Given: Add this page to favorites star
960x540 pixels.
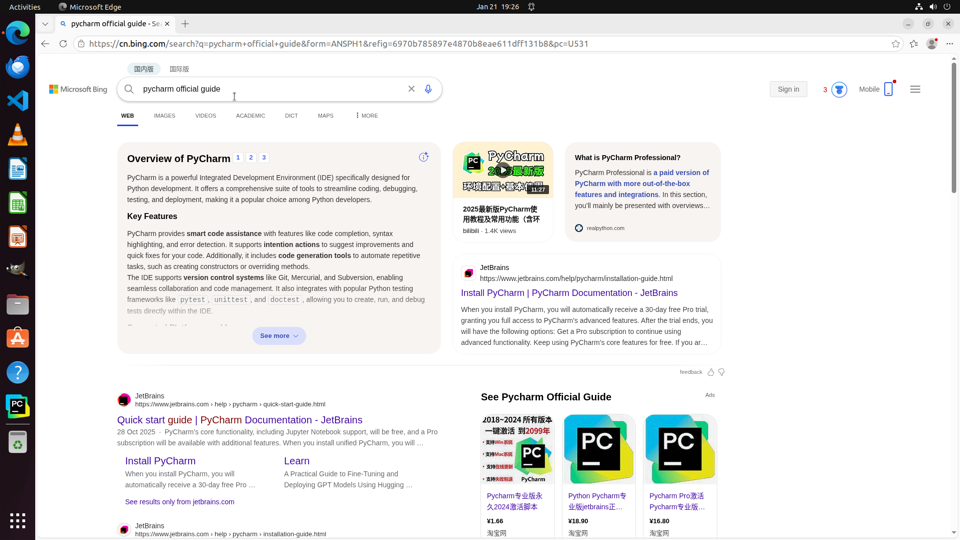Looking at the screenshot, I should 896,43.
